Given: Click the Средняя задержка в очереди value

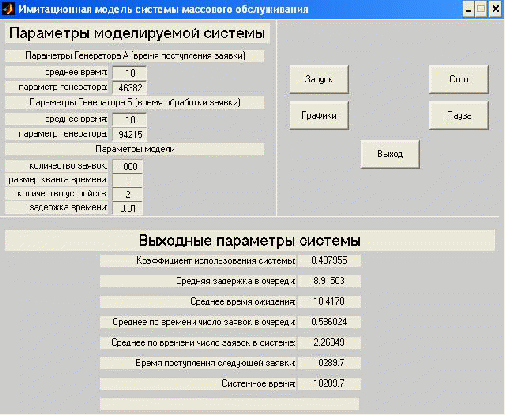Looking at the screenshot, I should coord(329,281).
